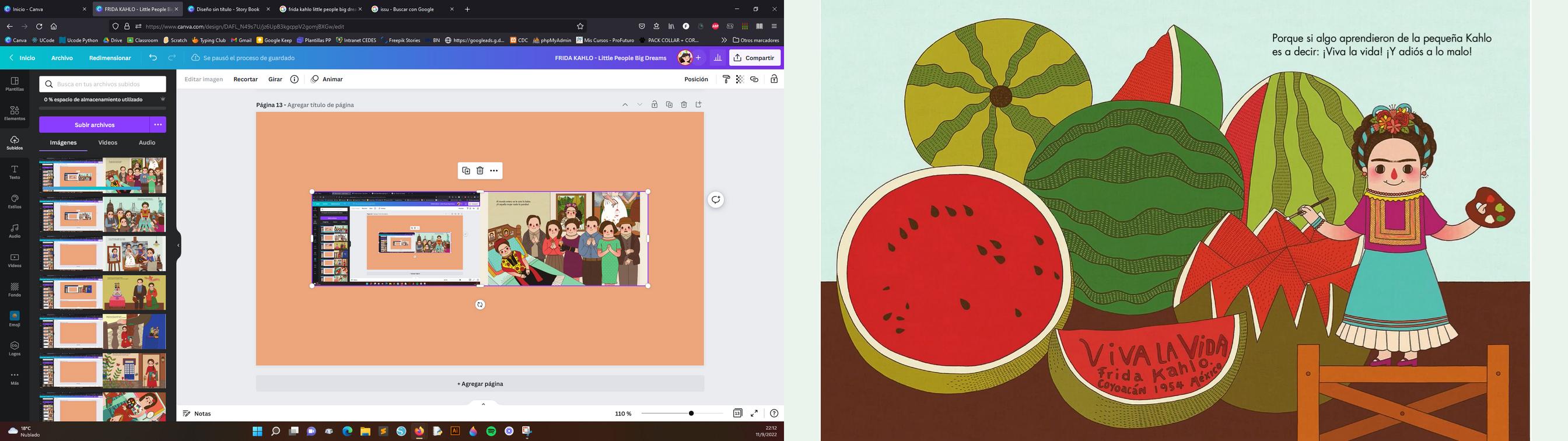Select the Subidos sidebar icon
Image resolution: width=1568 pixels, height=441 pixels.
[15, 142]
